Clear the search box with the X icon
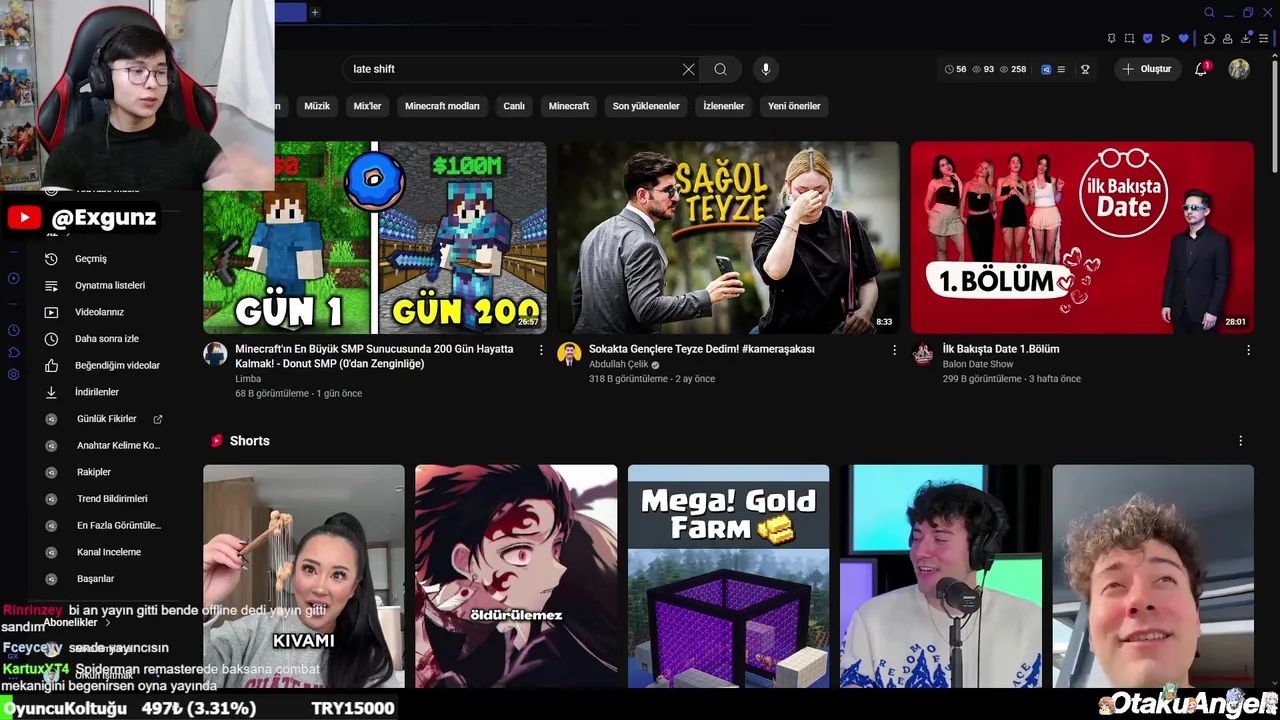1280x720 pixels. pos(688,69)
